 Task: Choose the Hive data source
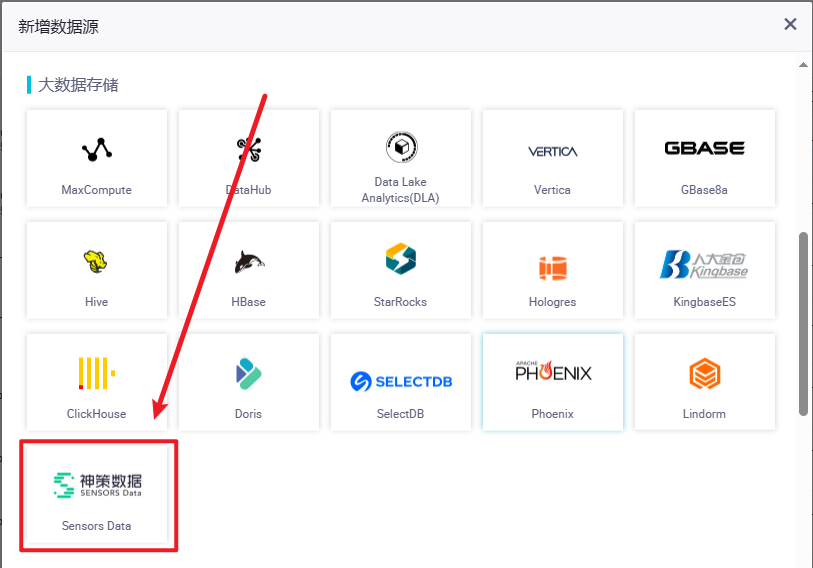(x=97, y=270)
